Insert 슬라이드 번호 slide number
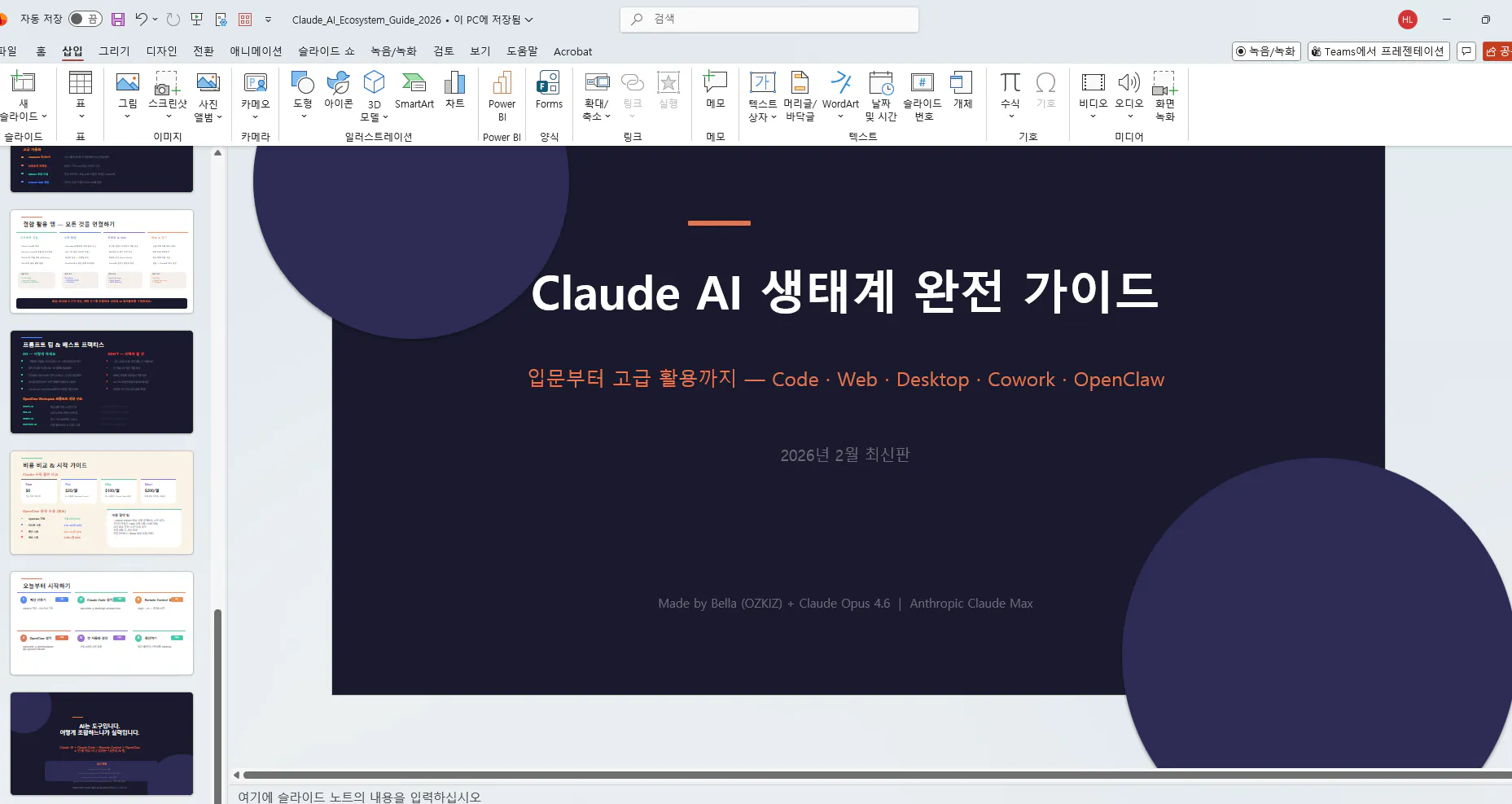Viewport: 1512px width, 804px height. click(x=923, y=96)
